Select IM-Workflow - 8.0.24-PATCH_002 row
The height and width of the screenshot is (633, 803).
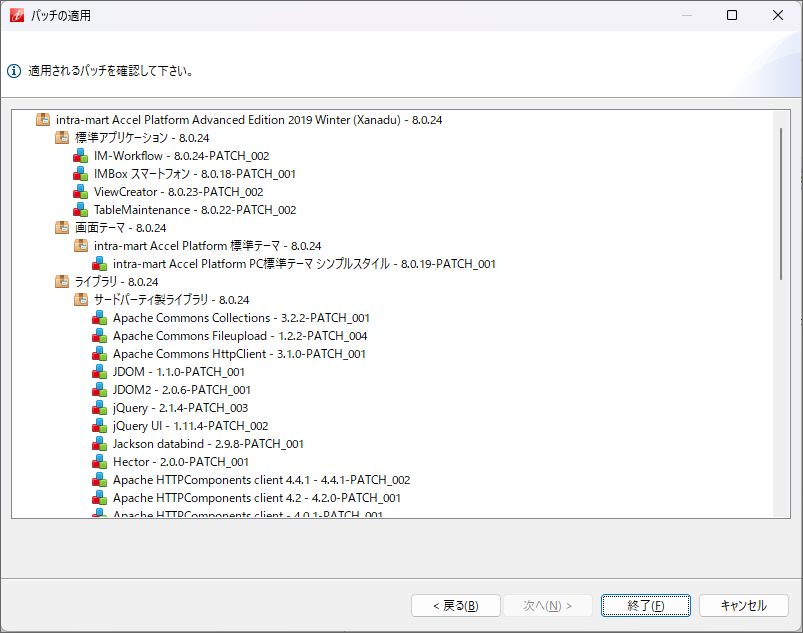point(181,156)
